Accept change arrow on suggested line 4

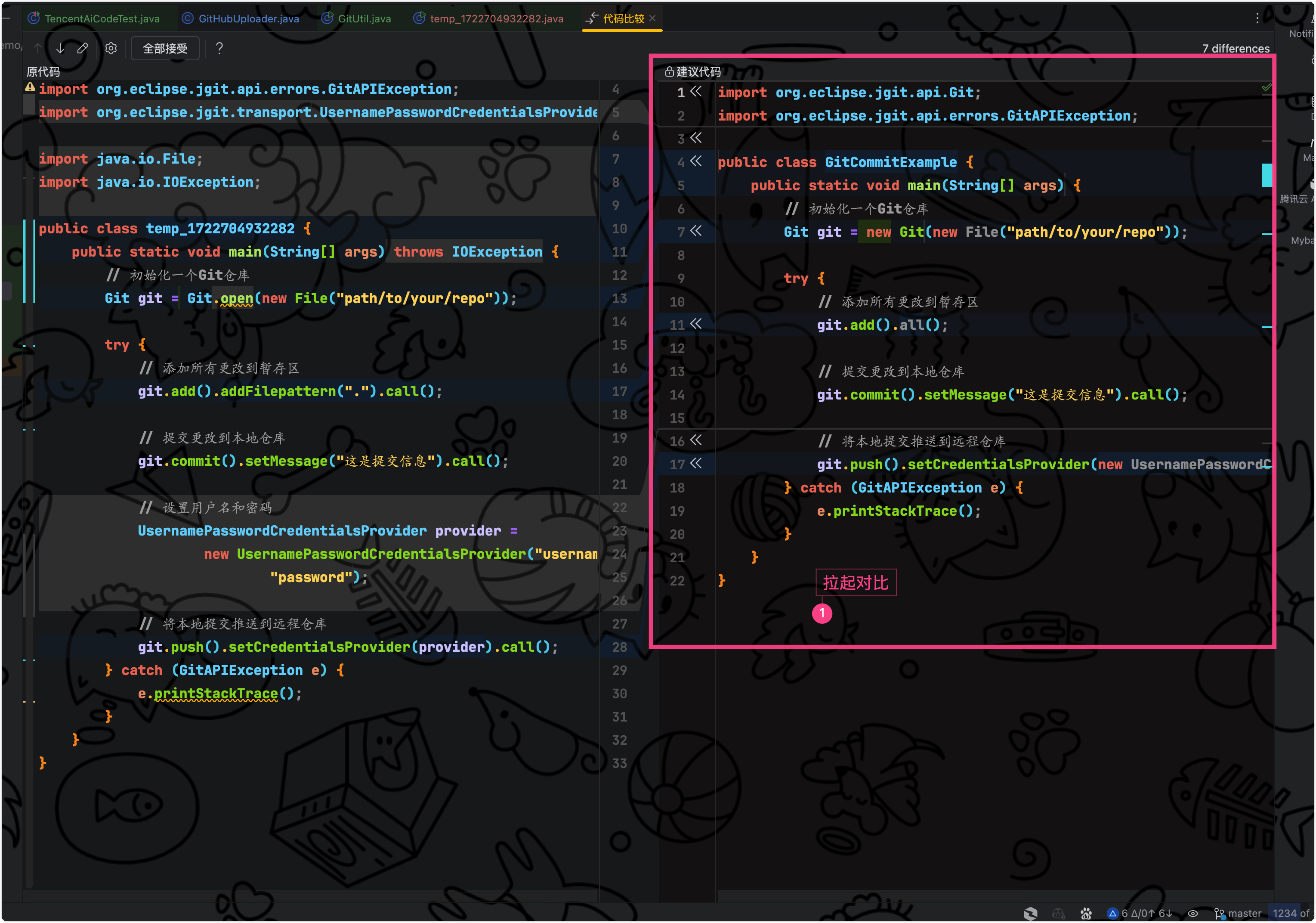coord(696,161)
